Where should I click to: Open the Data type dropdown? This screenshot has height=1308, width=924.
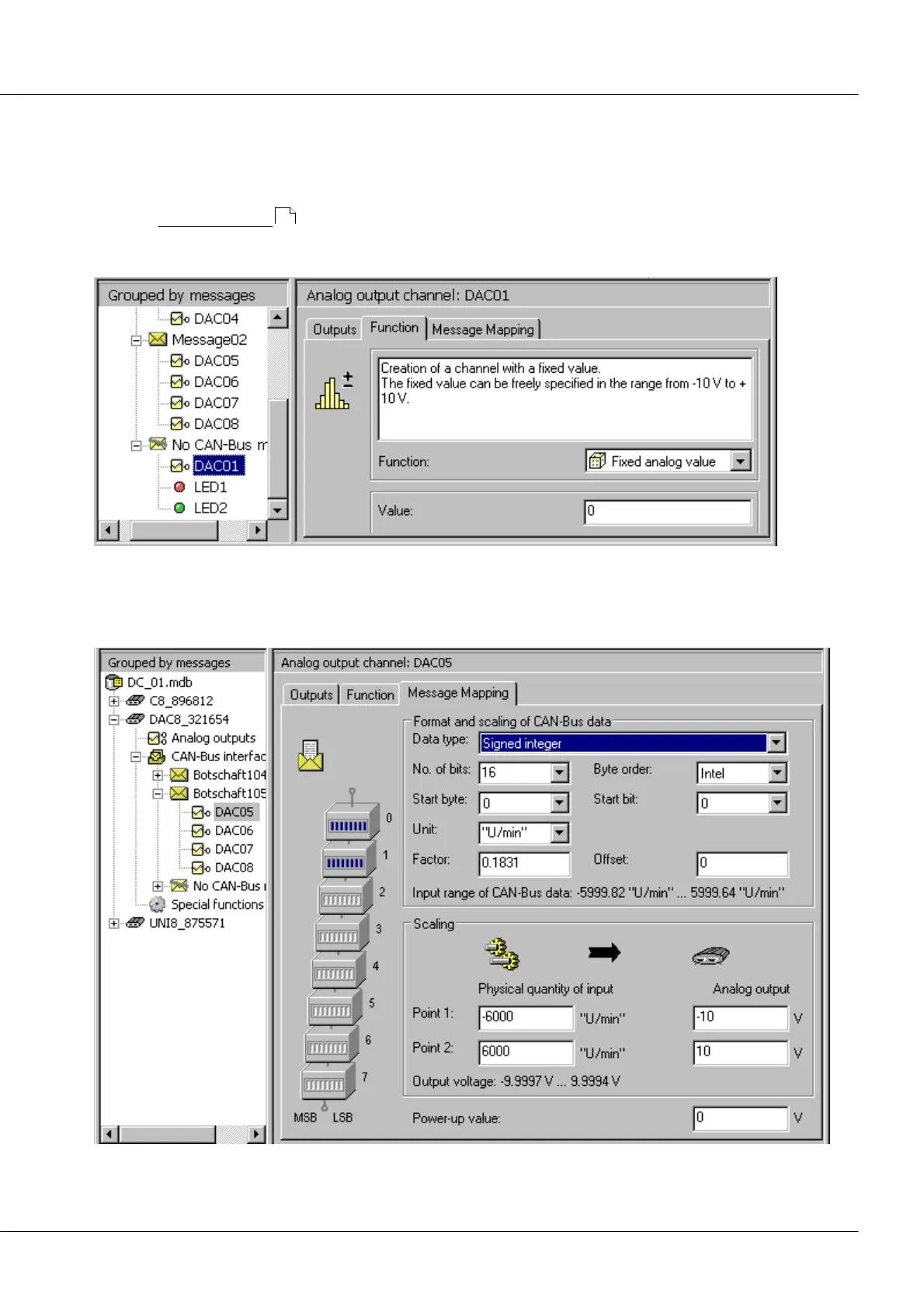click(776, 743)
